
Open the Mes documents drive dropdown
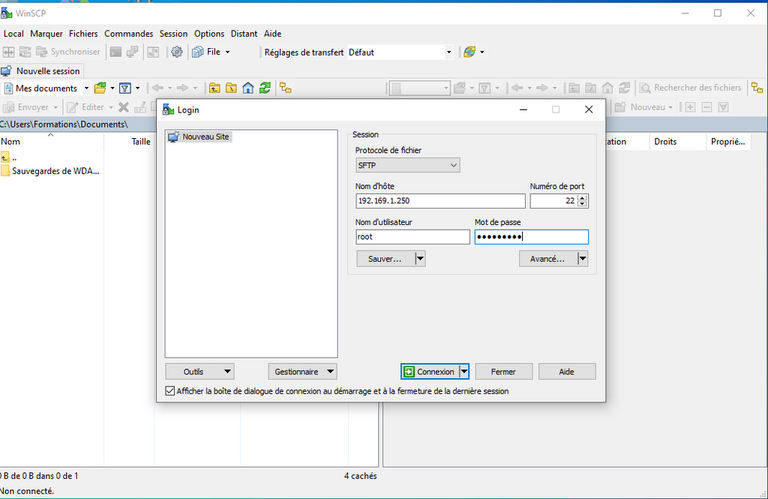pyautogui.click(x=86, y=88)
